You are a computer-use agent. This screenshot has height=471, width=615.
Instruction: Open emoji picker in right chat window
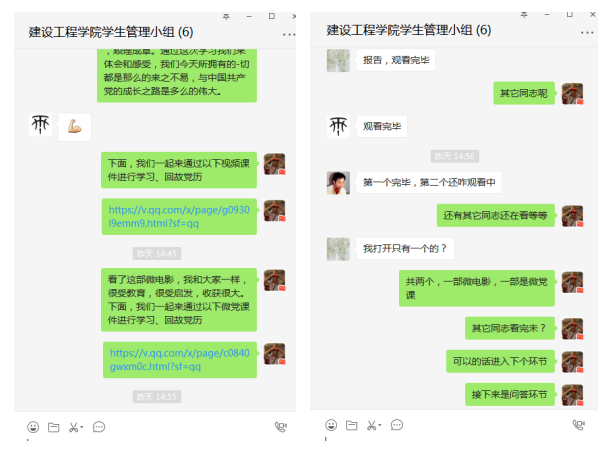click(x=331, y=425)
